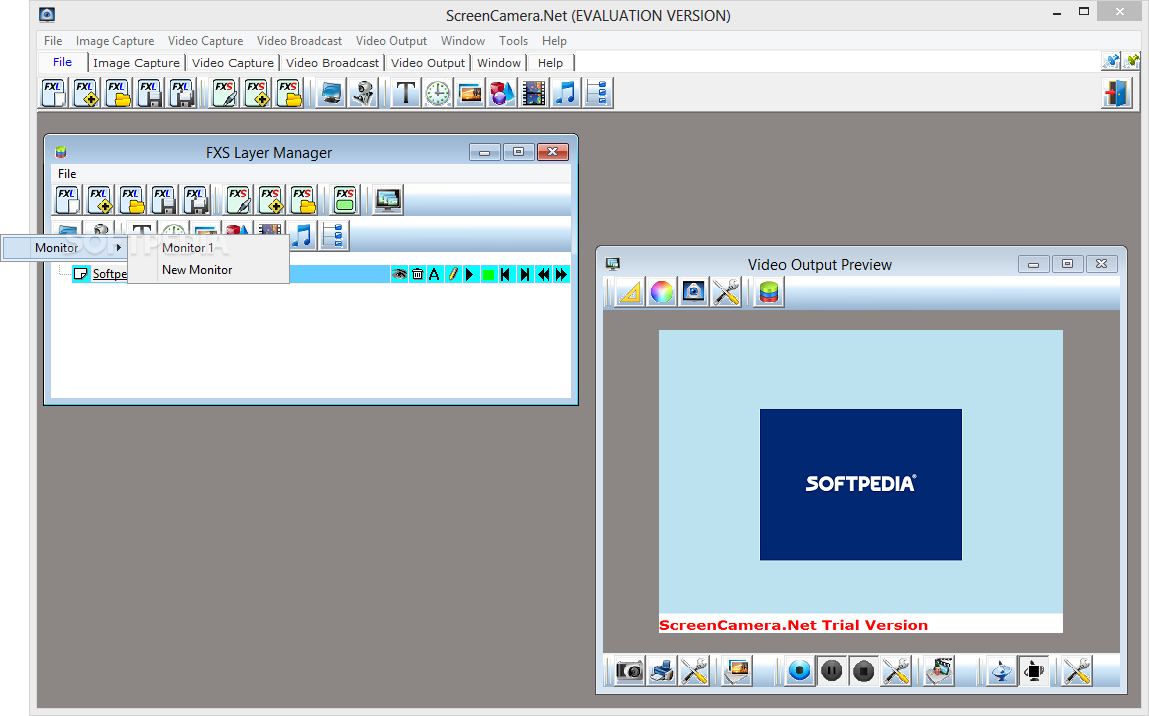This screenshot has height=716, width=1149.
Task: Click the music note icon in Layer Manager
Action: 302,236
